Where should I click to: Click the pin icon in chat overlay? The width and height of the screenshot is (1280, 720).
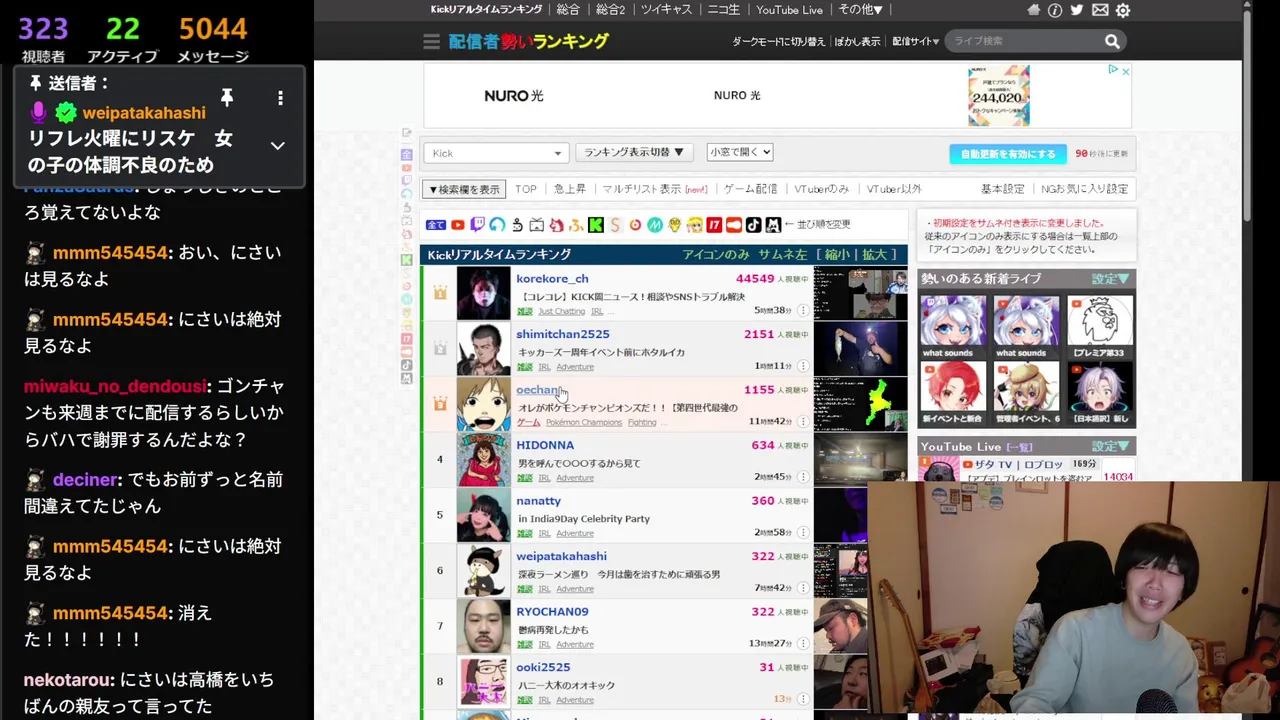click(227, 97)
